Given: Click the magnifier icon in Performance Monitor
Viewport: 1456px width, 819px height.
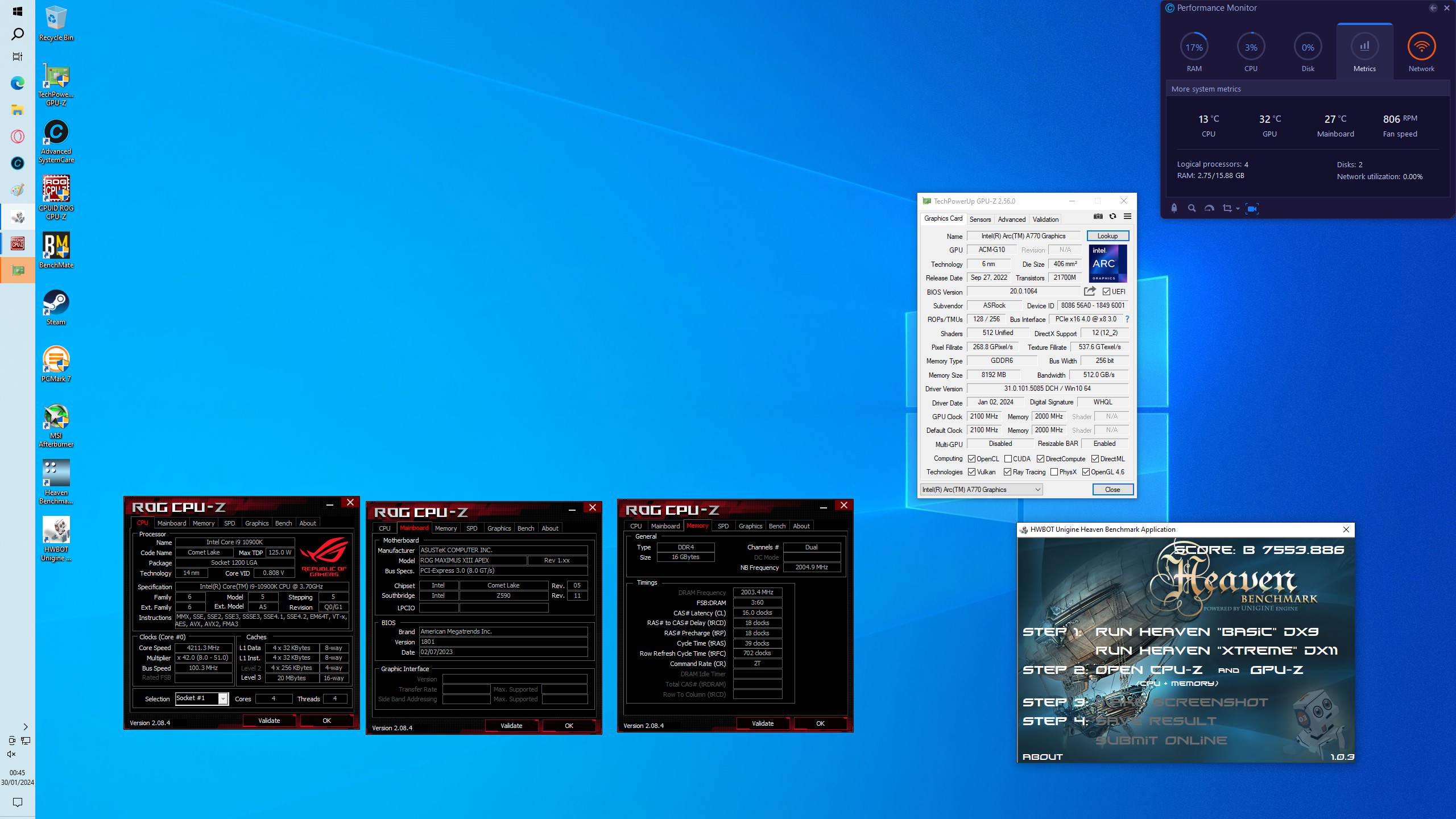Looking at the screenshot, I should click(1192, 209).
